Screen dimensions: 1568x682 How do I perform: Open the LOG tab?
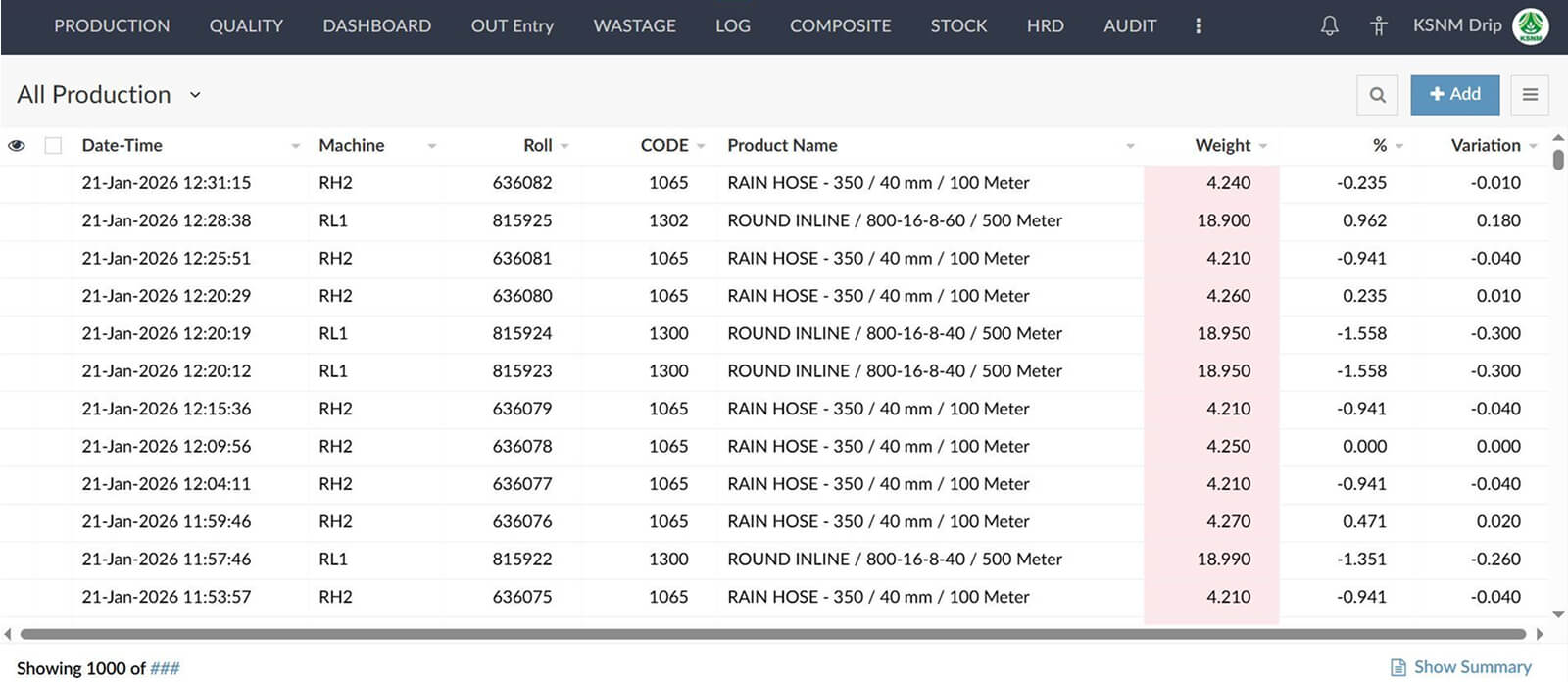pyautogui.click(x=733, y=26)
